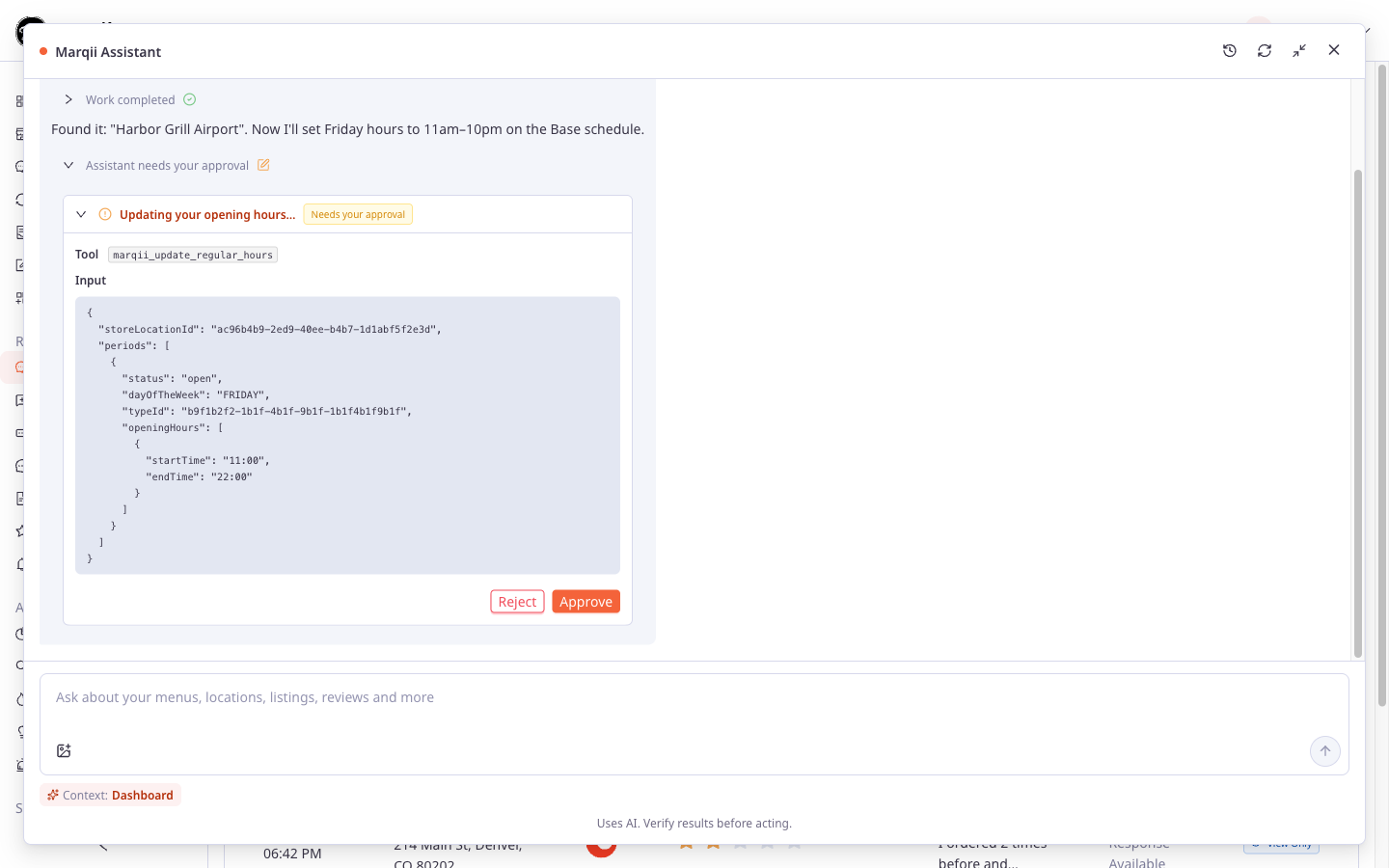Image resolution: width=1389 pixels, height=868 pixels.
Task: Click the Uses AI verify results disclaimer
Action: tap(694, 823)
